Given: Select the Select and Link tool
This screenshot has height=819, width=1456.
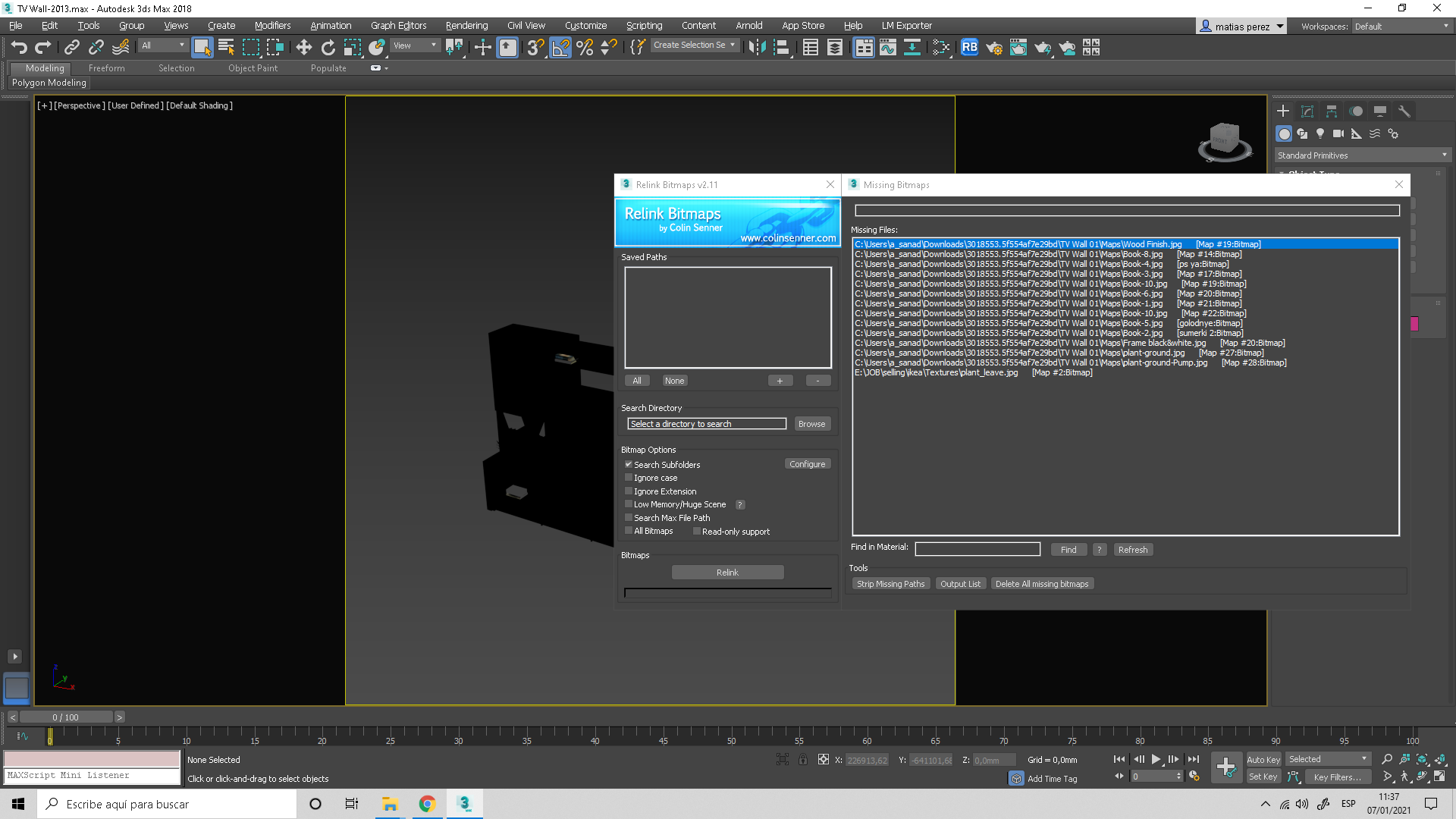Looking at the screenshot, I should pyautogui.click(x=71, y=48).
